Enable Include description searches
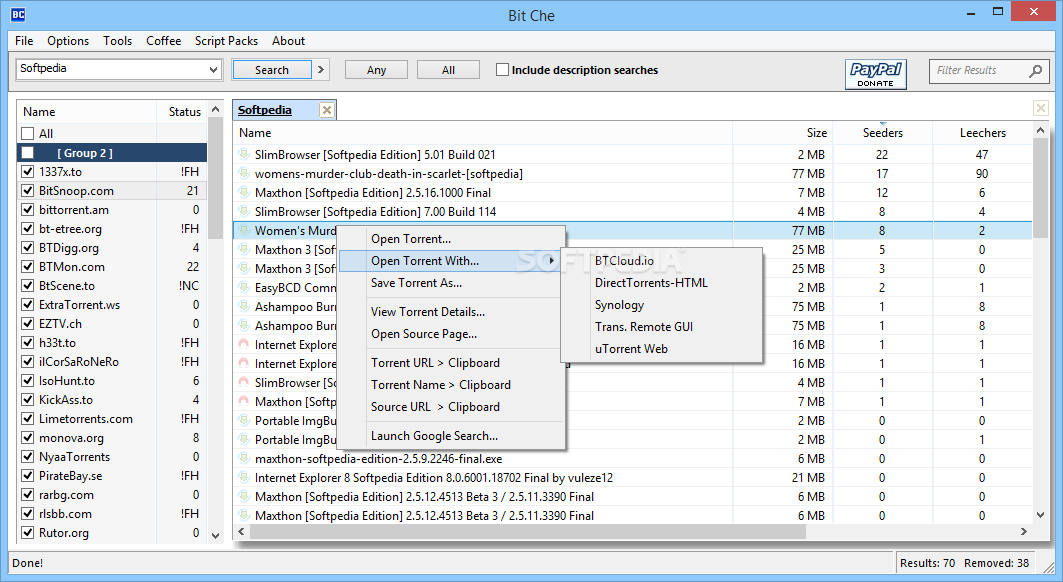This screenshot has width=1063, height=582. point(502,70)
